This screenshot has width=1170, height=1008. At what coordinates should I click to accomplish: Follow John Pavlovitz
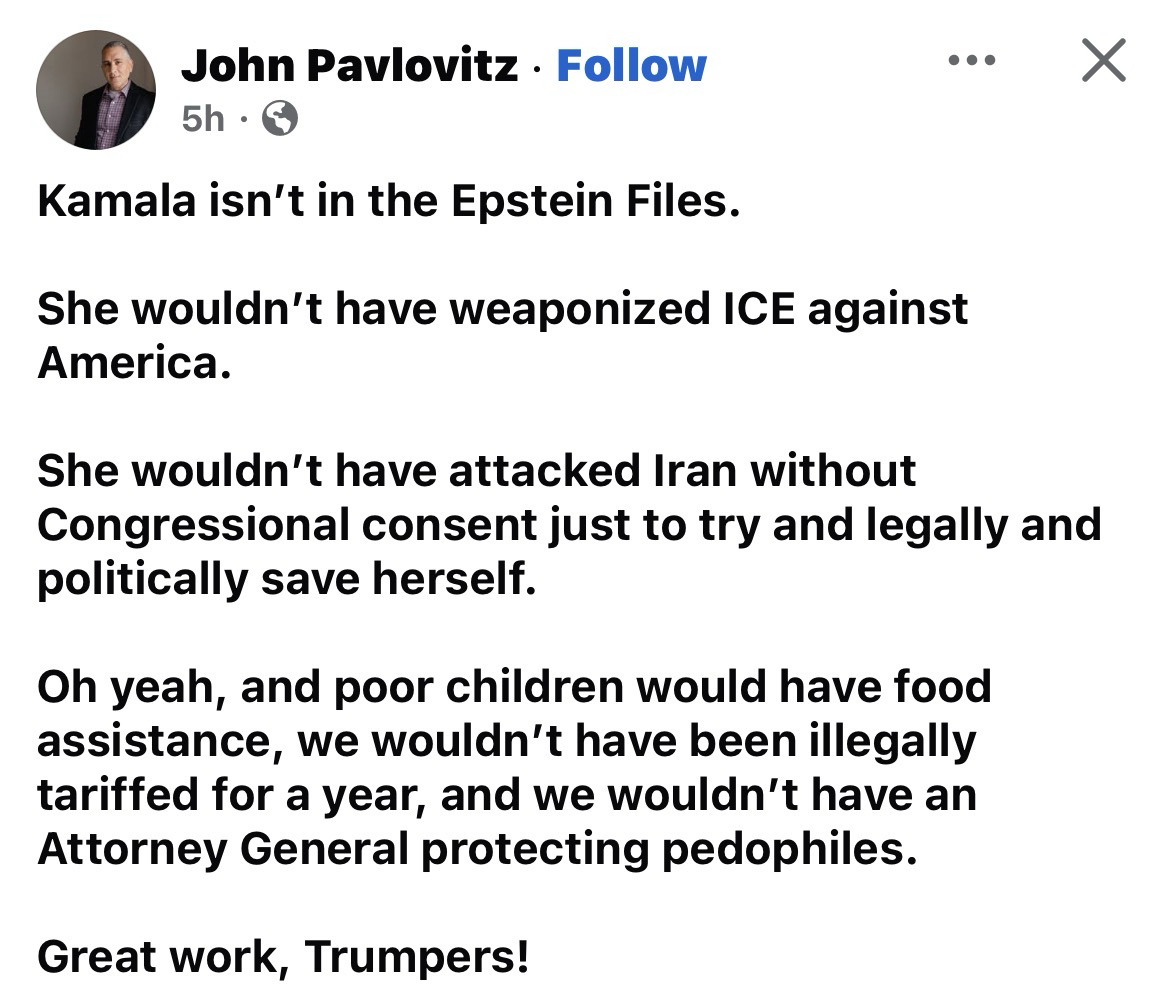631,66
